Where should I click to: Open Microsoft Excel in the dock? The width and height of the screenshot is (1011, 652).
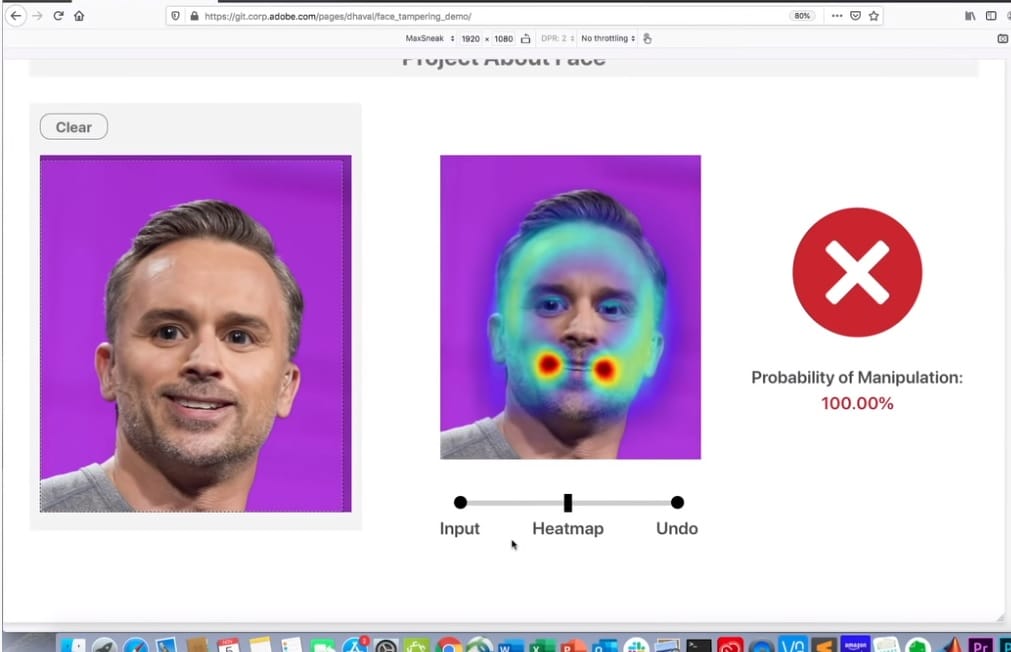[542, 645]
